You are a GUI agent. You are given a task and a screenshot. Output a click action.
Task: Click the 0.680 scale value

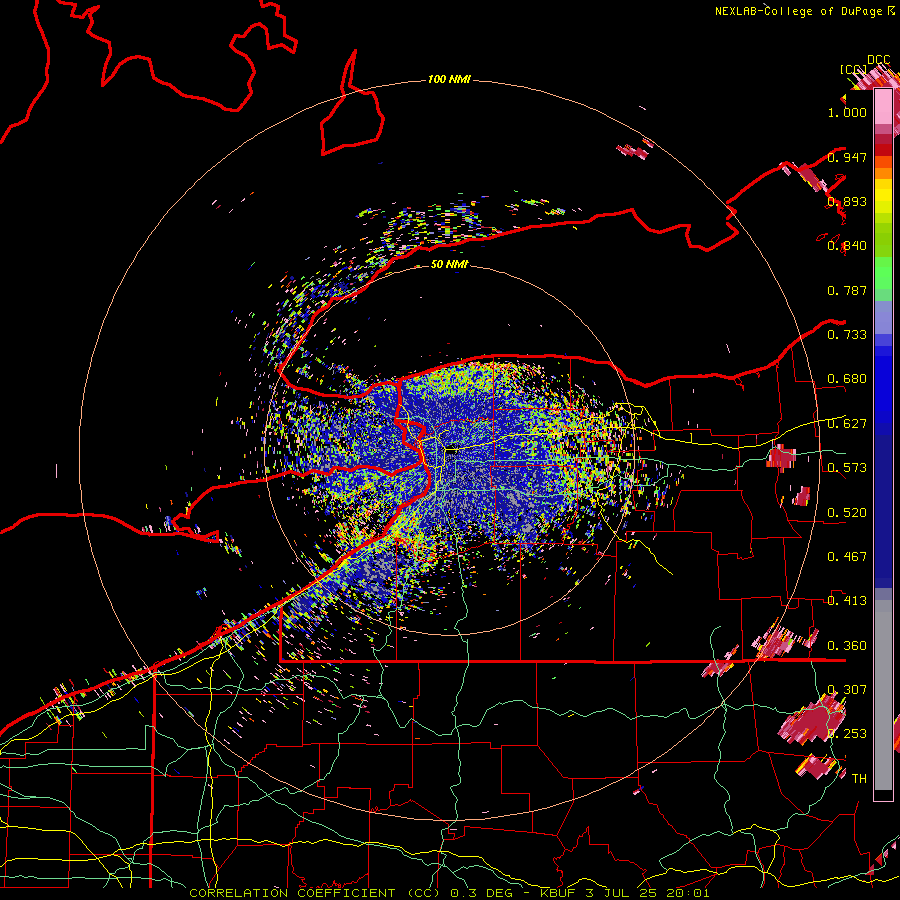[x=847, y=379]
